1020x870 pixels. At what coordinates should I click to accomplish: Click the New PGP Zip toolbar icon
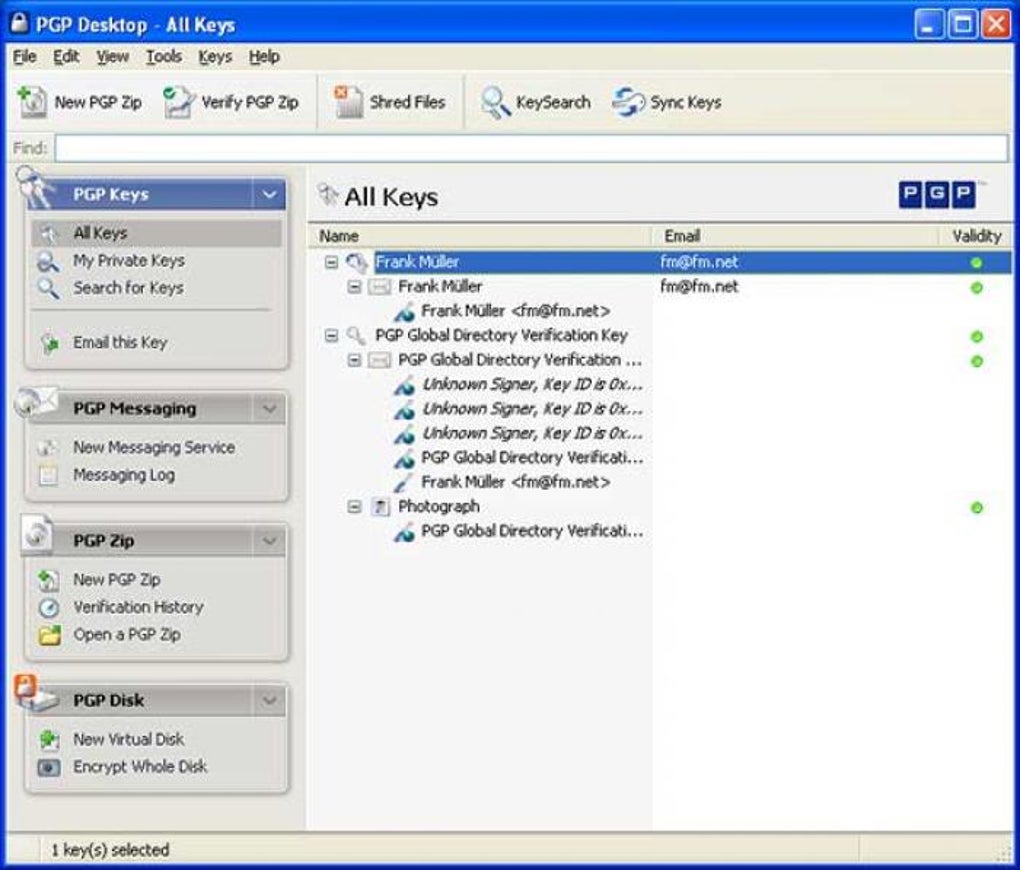click(x=32, y=102)
